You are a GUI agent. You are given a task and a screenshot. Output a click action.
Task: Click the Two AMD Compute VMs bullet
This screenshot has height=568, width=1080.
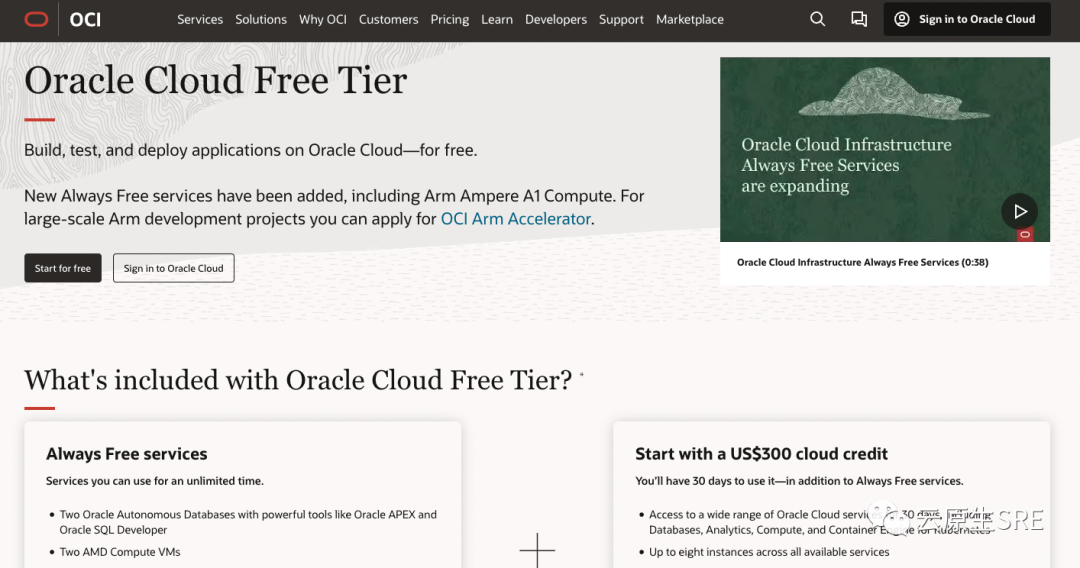pyautogui.click(x=120, y=552)
